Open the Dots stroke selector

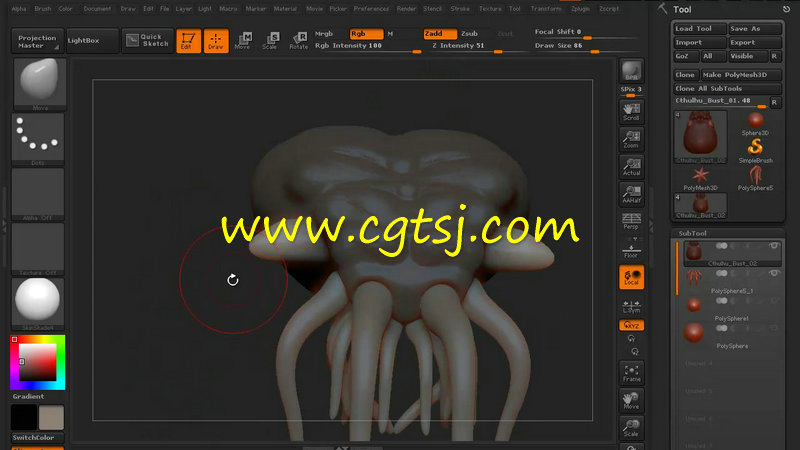(38, 139)
